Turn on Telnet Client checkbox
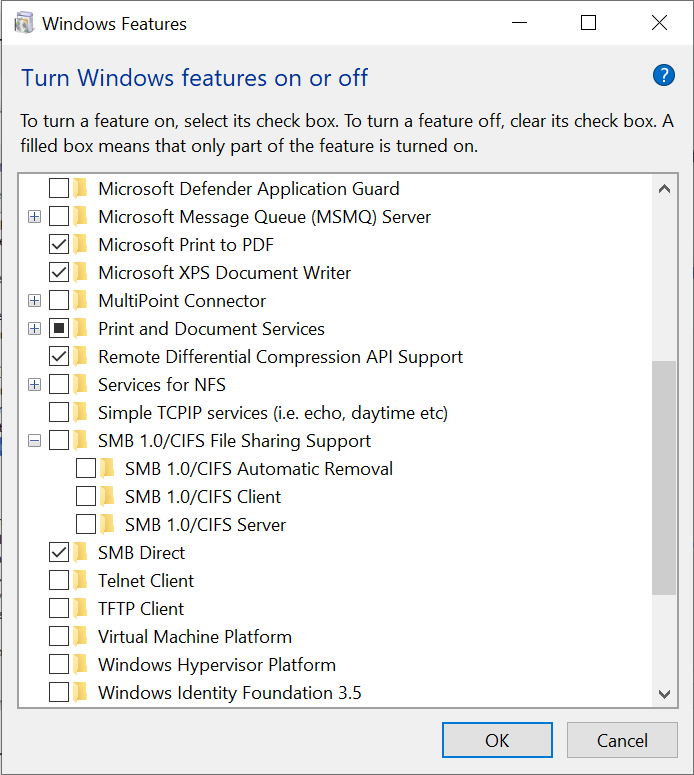 [x=59, y=580]
